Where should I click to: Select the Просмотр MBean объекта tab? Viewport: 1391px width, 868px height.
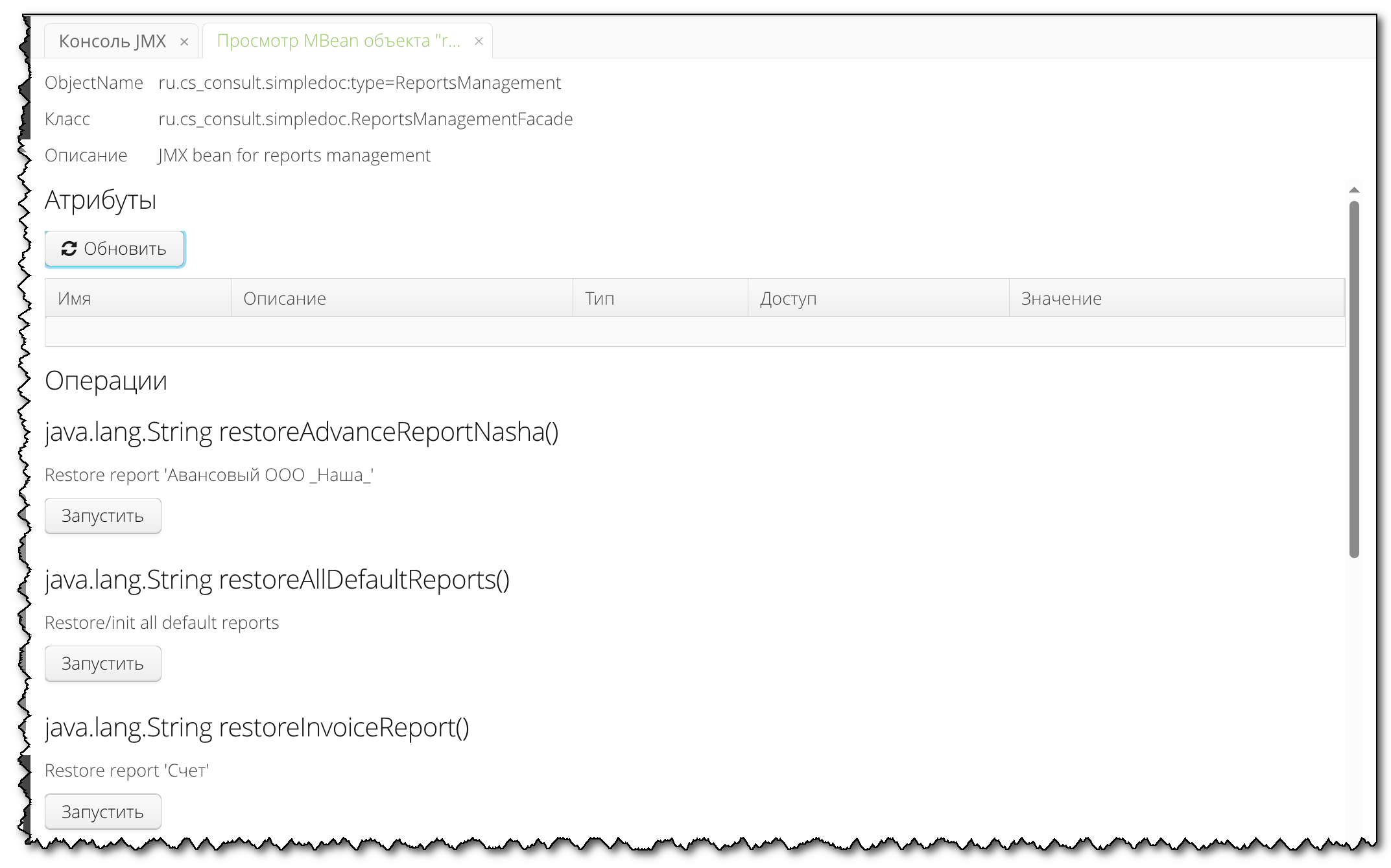click(x=338, y=41)
